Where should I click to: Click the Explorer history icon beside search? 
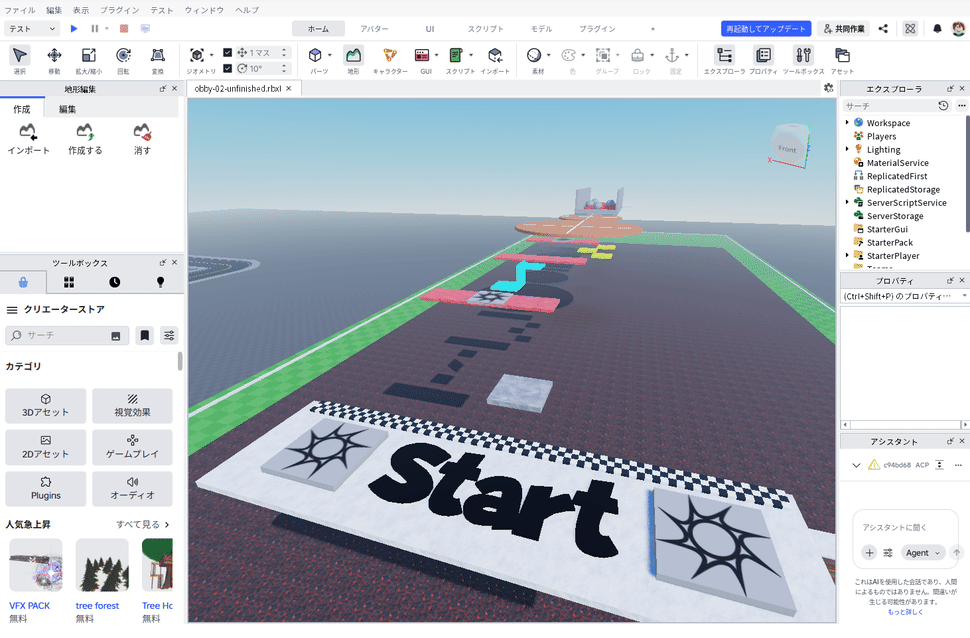pyautogui.click(x=943, y=106)
